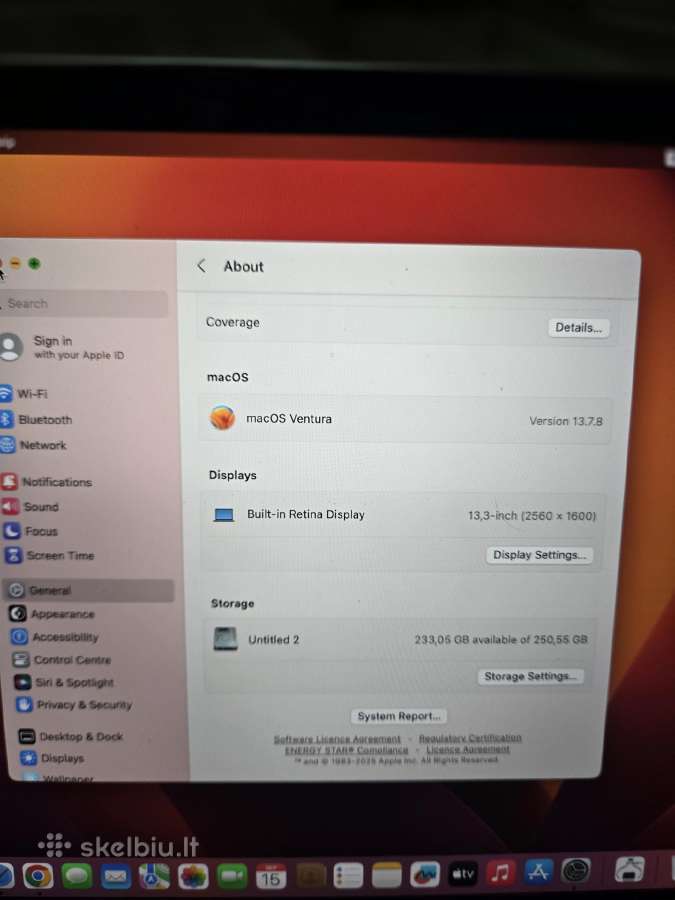Click Sign in with your Apple ID
Image resolution: width=675 pixels, height=900 pixels.
tap(78, 347)
